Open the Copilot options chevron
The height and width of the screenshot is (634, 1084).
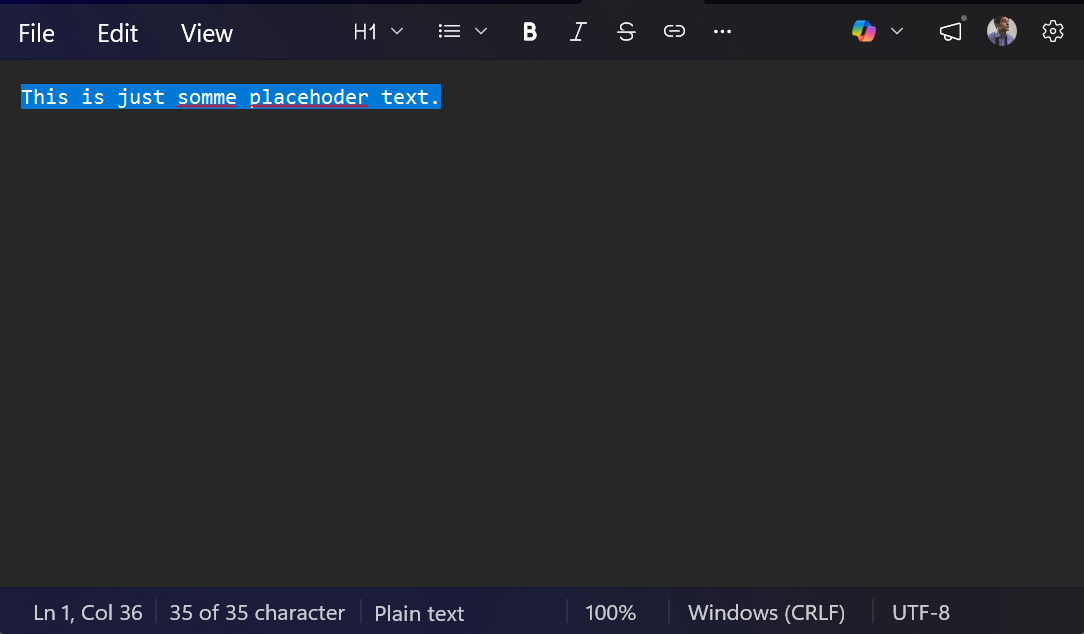(897, 31)
